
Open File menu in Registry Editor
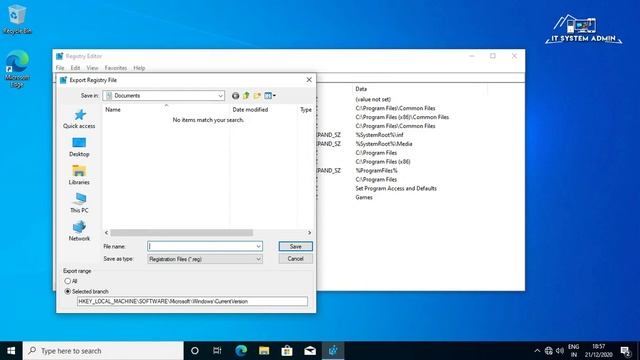point(60,68)
